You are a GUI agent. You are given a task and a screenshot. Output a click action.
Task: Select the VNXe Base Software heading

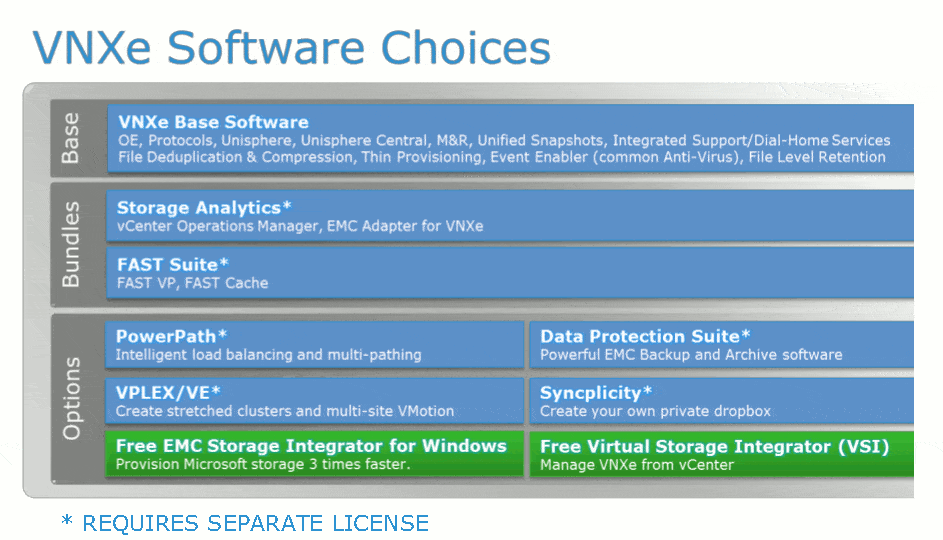click(213, 122)
